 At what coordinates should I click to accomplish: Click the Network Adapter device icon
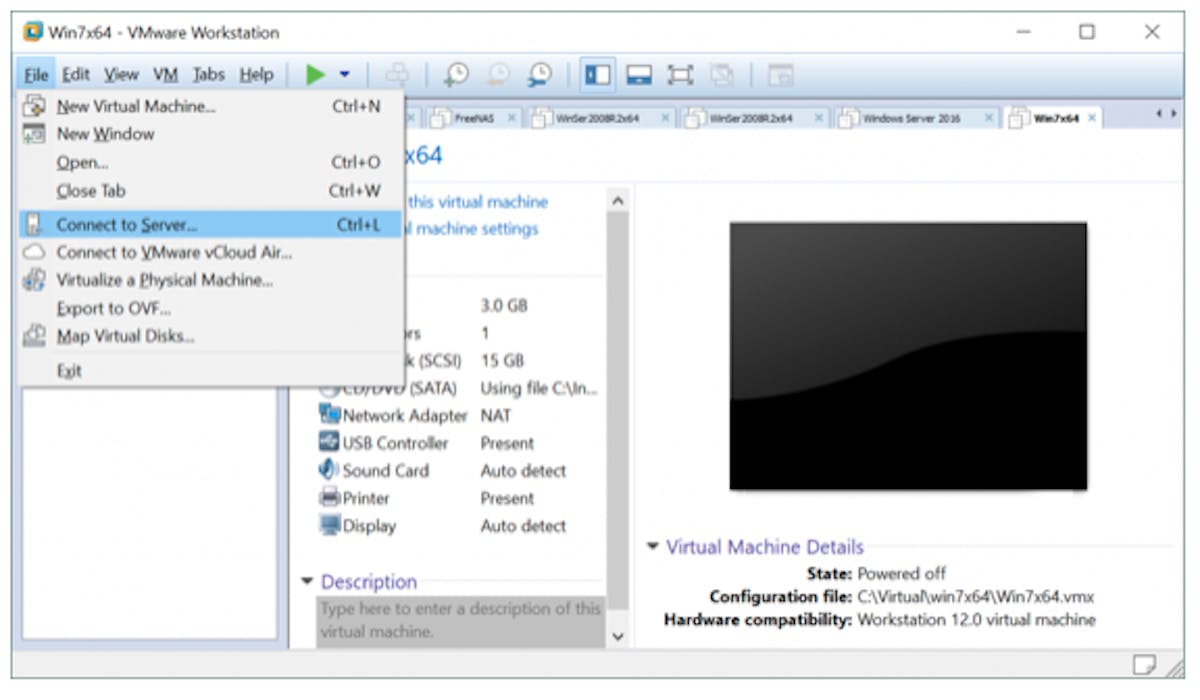click(x=329, y=415)
